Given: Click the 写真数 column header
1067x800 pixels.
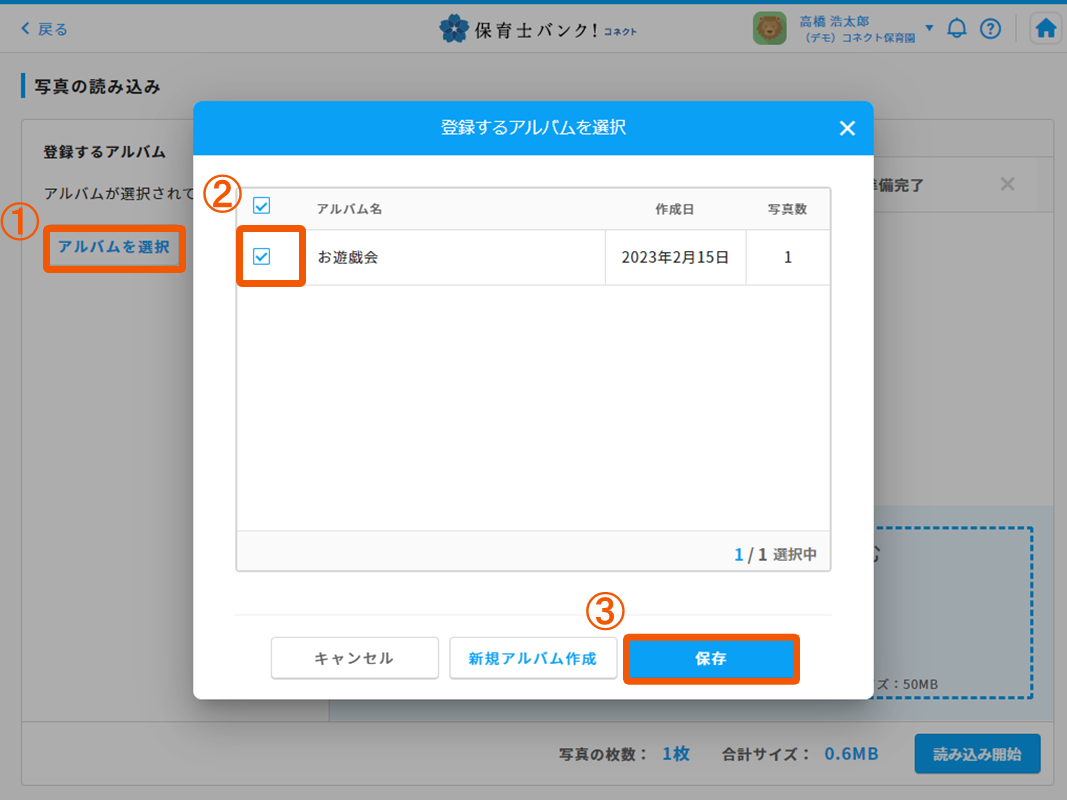Looking at the screenshot, I should pos(787,209).
